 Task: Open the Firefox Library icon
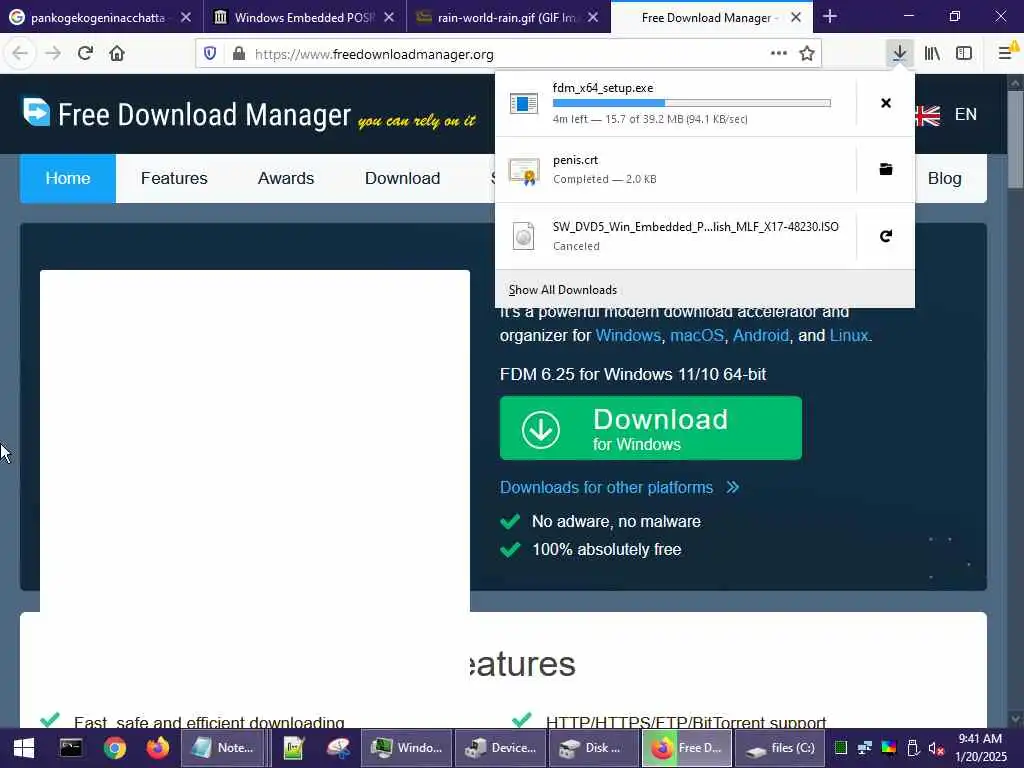click(932, 54)
